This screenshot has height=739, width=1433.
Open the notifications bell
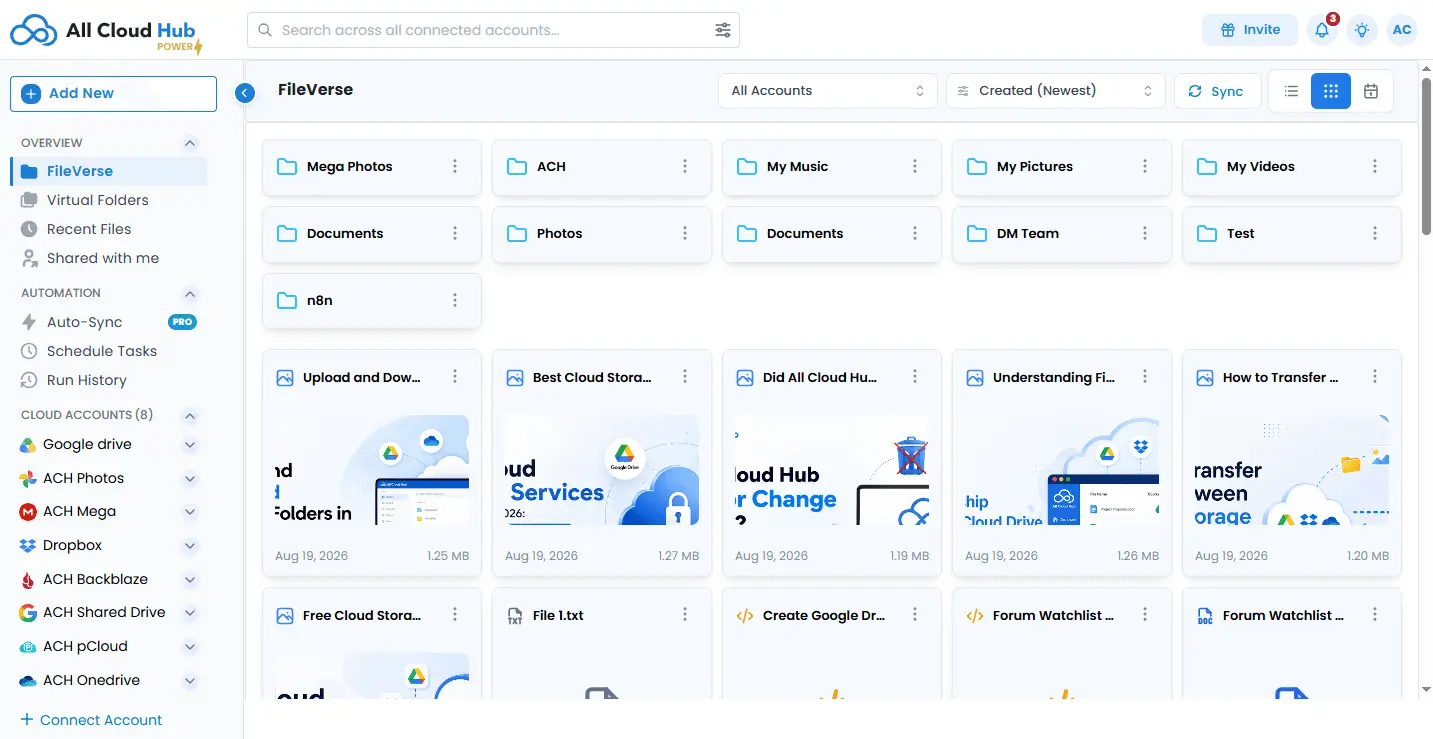point(1322,30)
